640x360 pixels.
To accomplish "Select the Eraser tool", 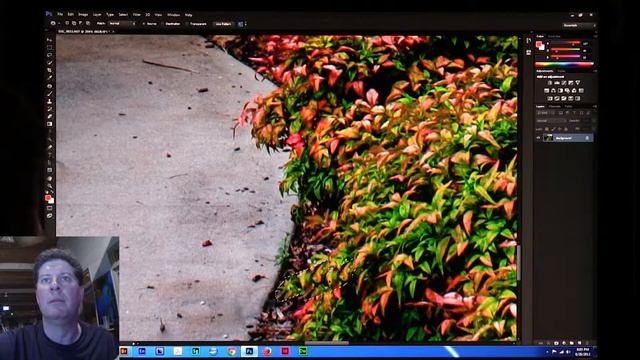I will tap(50, 117).
